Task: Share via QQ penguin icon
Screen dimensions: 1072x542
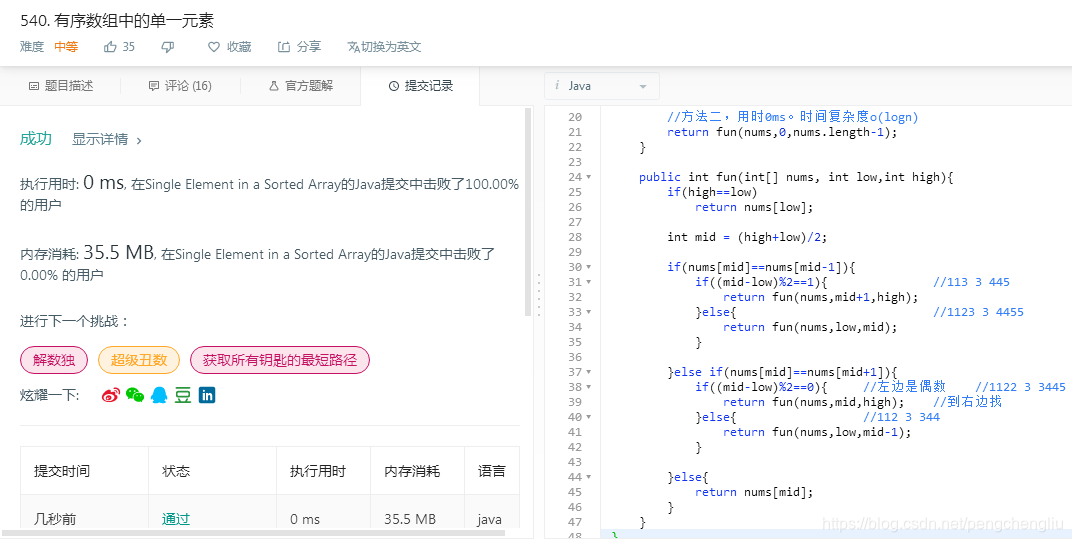Action: point(159,395)
